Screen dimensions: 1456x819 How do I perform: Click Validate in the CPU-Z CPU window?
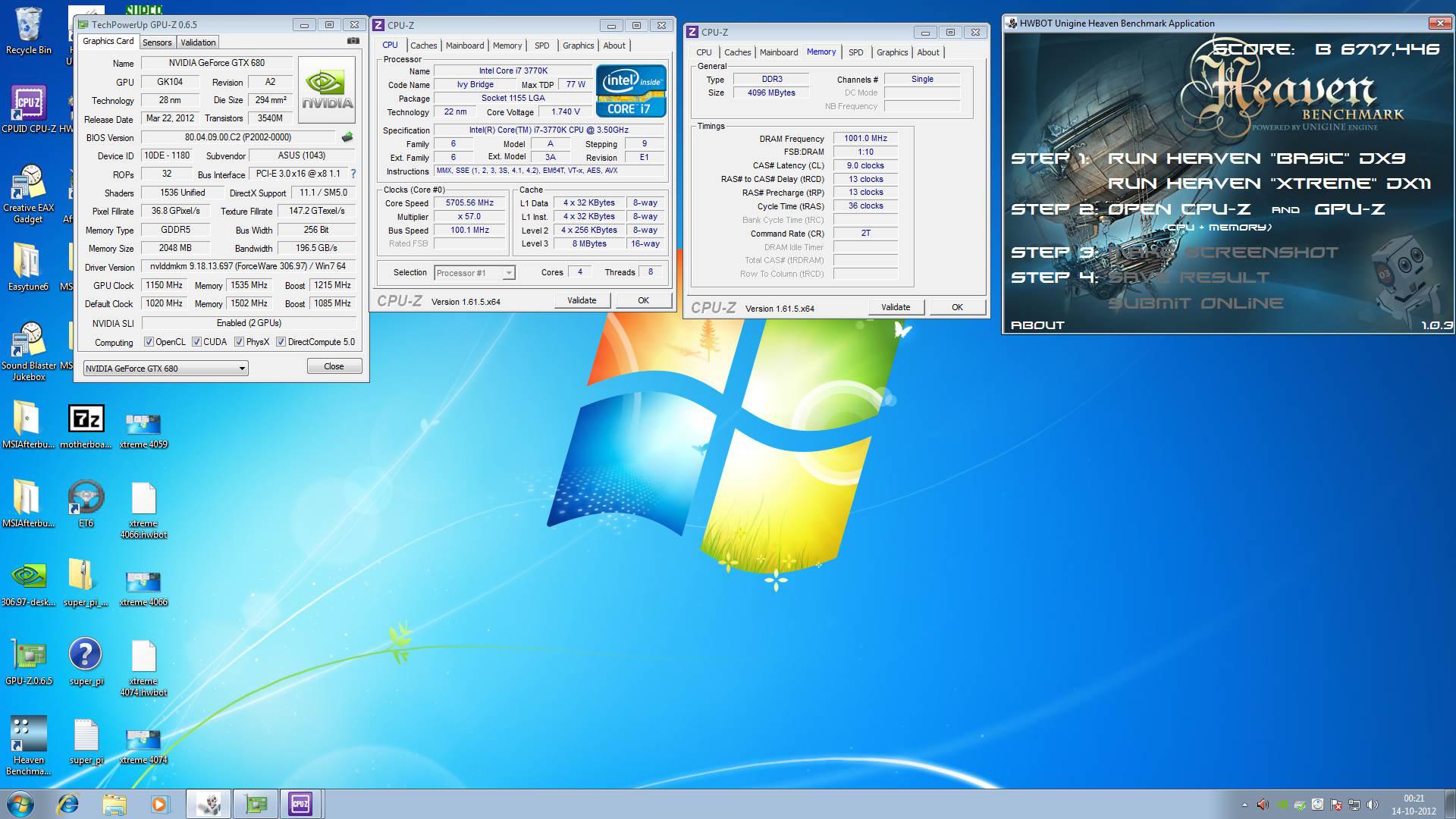tap(582, 300)
